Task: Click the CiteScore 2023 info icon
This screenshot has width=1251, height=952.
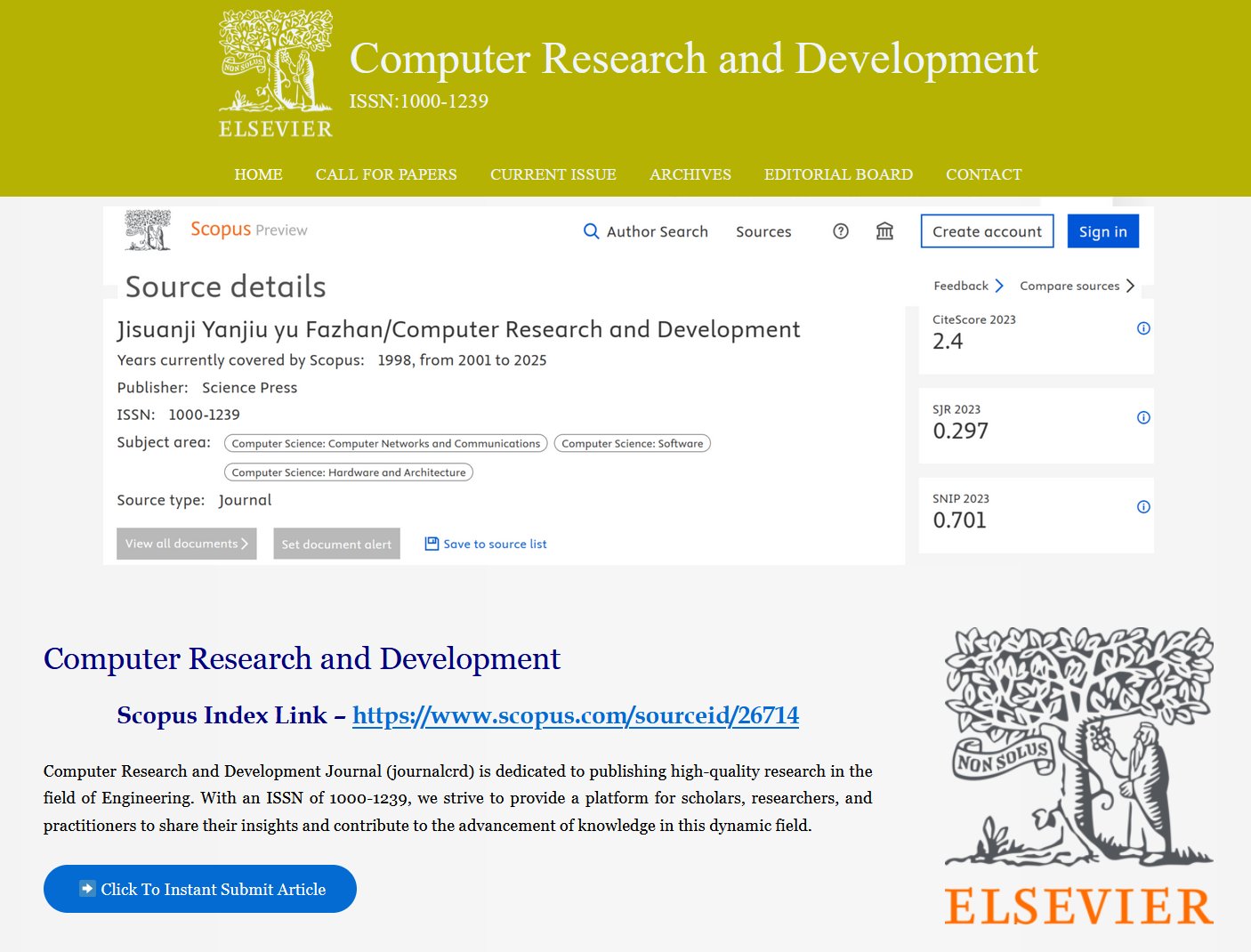Action: click(1143, 328)
